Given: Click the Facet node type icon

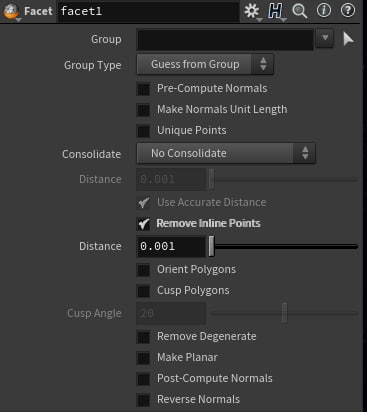Looking at the screenshot, I should [x=11, y=11].
